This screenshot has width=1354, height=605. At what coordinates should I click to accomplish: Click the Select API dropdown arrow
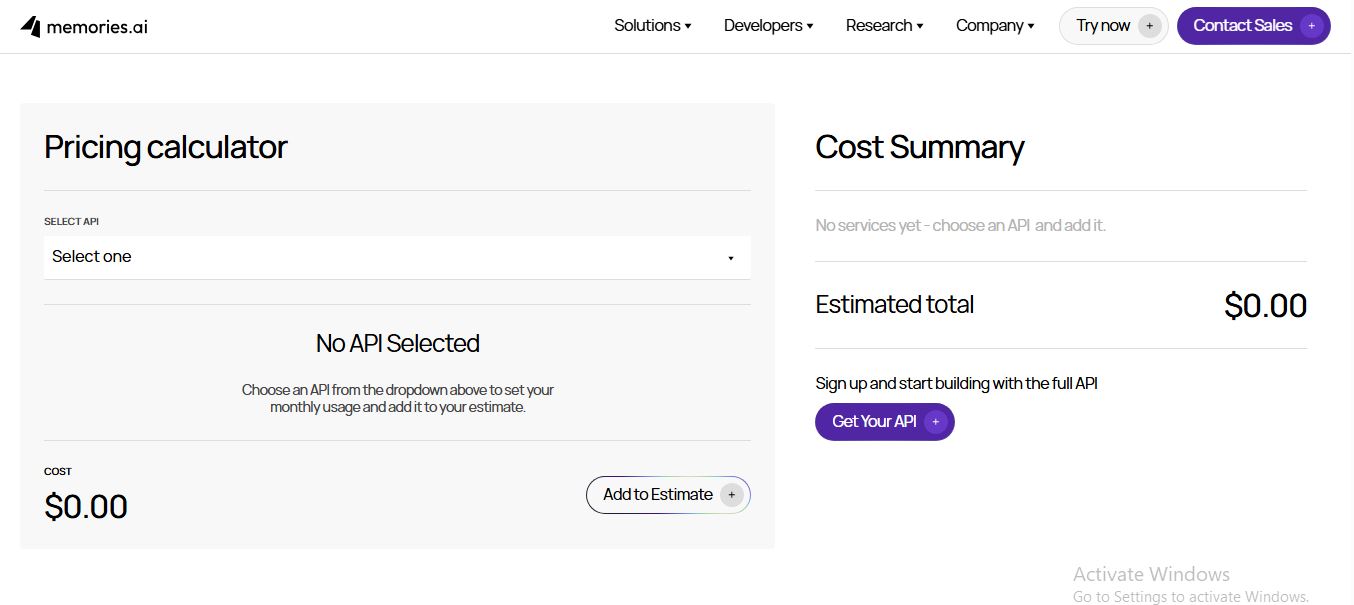click(731, 258)
